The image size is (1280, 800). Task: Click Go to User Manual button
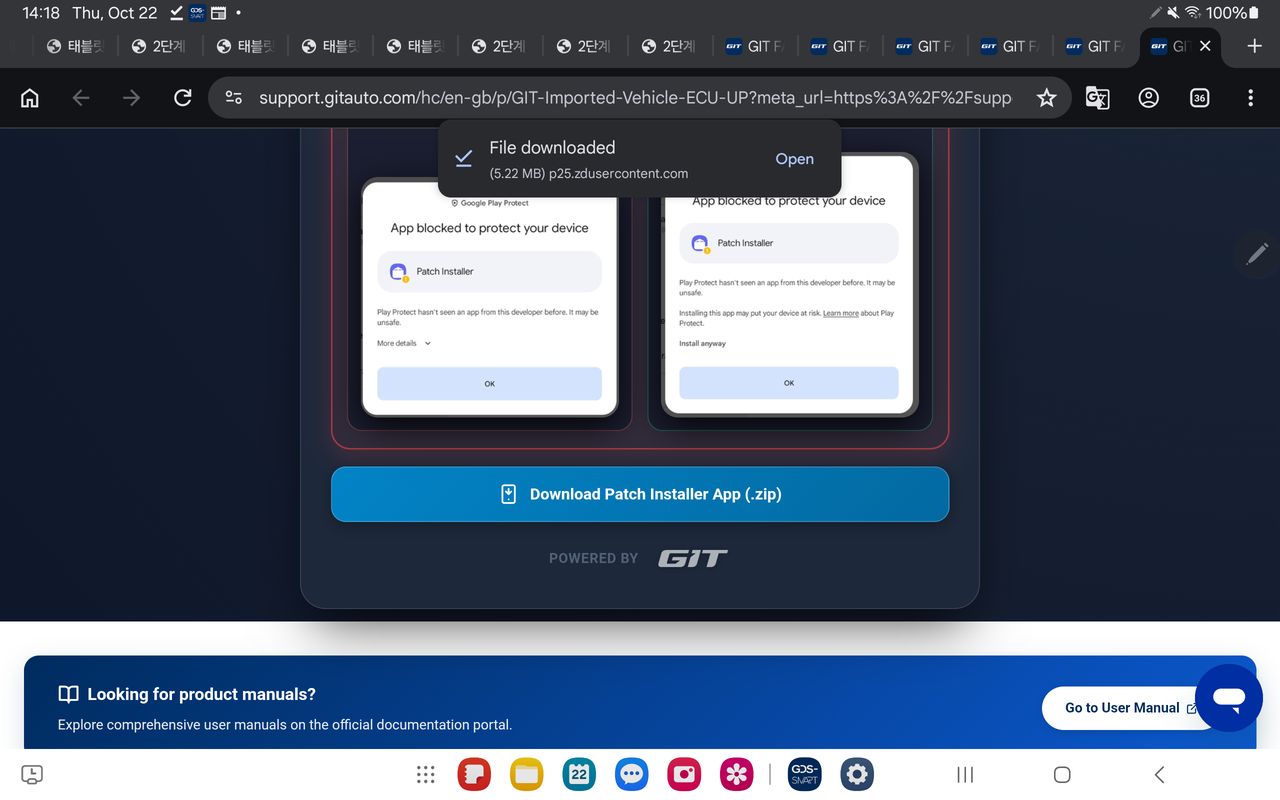point(1121,708)
